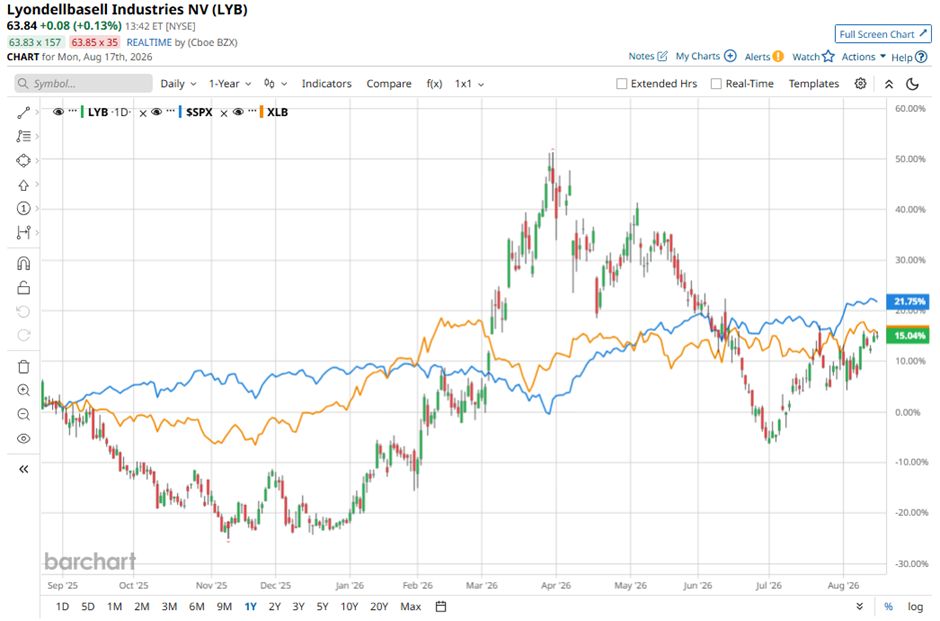Collapse the chart header with double caret
The width and height of the screenshot is (940, 621).
tap(889, 85)
